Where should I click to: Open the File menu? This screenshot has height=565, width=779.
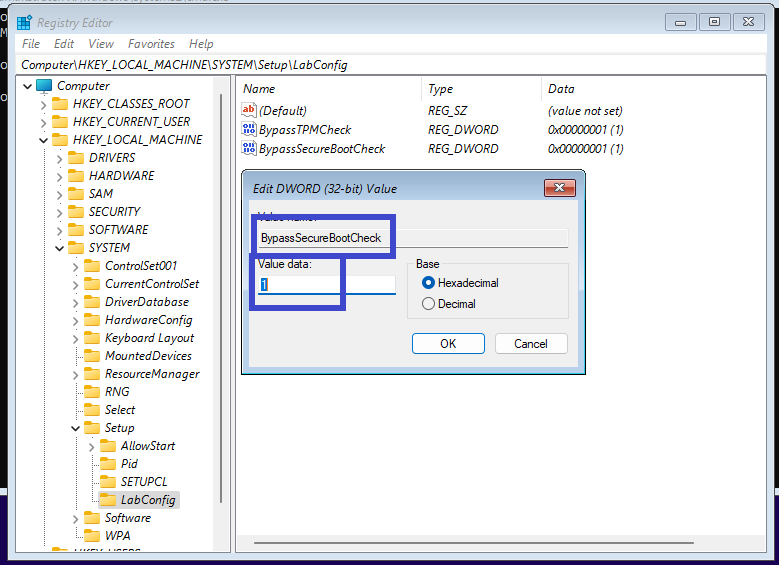coord(31,44)
